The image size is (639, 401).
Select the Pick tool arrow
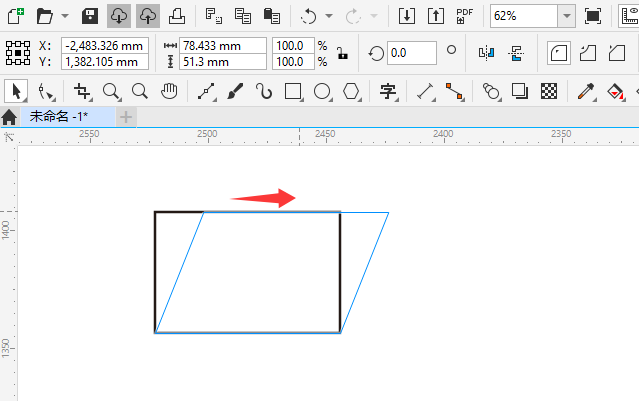click(16, 91)
